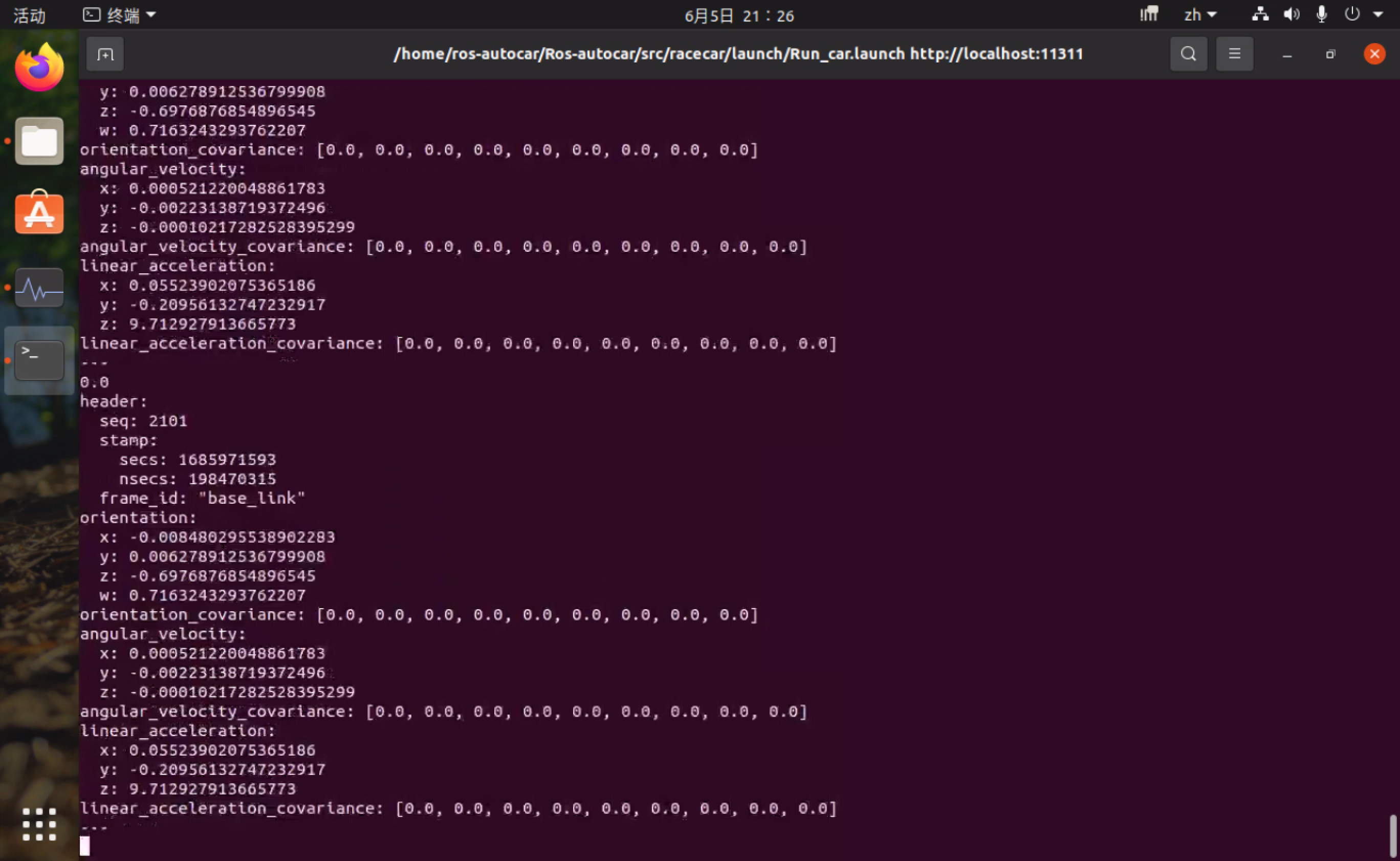Click the lower "orientation:" label
Screen dimensions: 1400x861
click(x=138, y=518)
